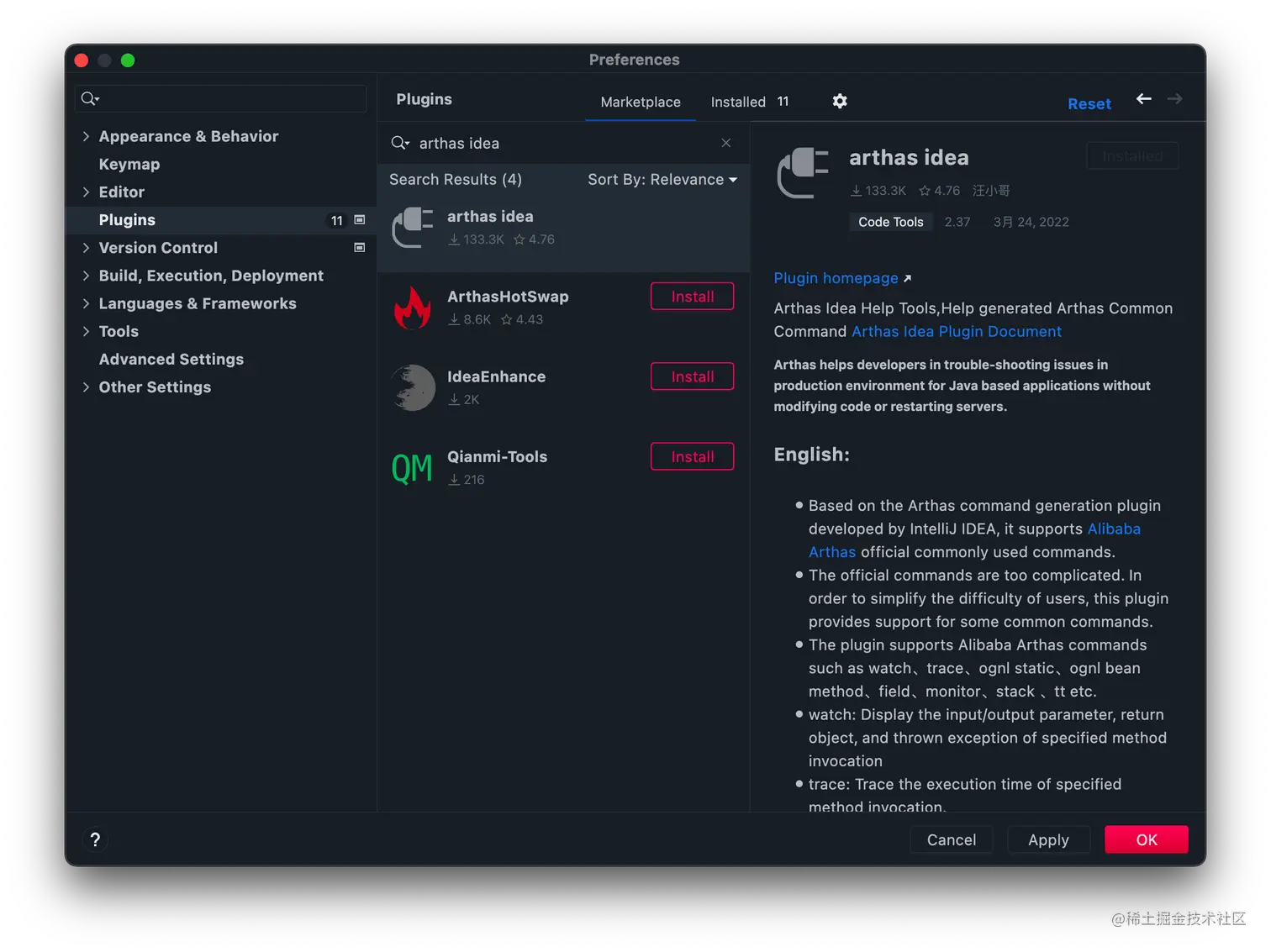Image resolution: width=1271 pixels, height=952 pixels.
Task: Confirm the dialog with the OK button
Action: click(x=1147, y=839)
